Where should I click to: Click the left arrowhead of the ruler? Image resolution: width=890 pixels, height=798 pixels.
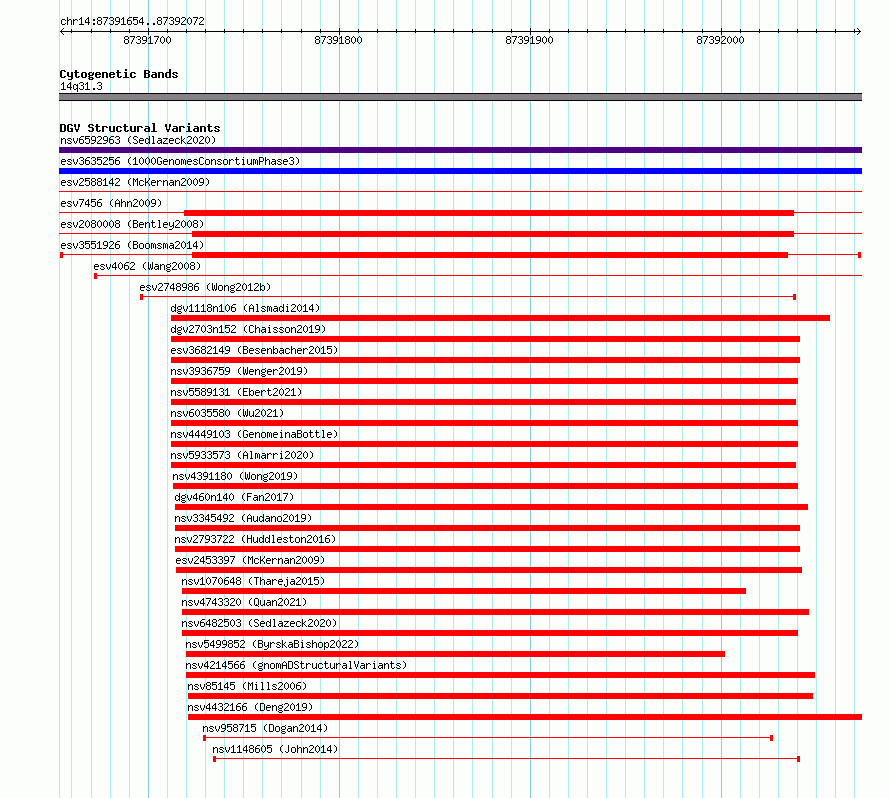62,31
